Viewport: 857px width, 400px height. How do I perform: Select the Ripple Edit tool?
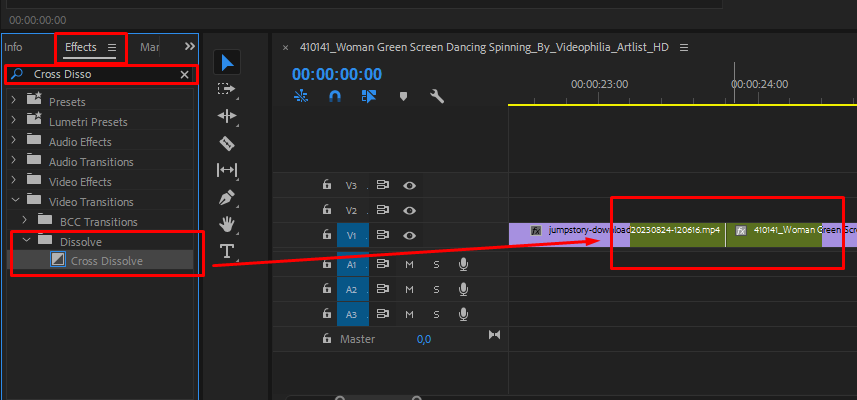pos(227,116)
